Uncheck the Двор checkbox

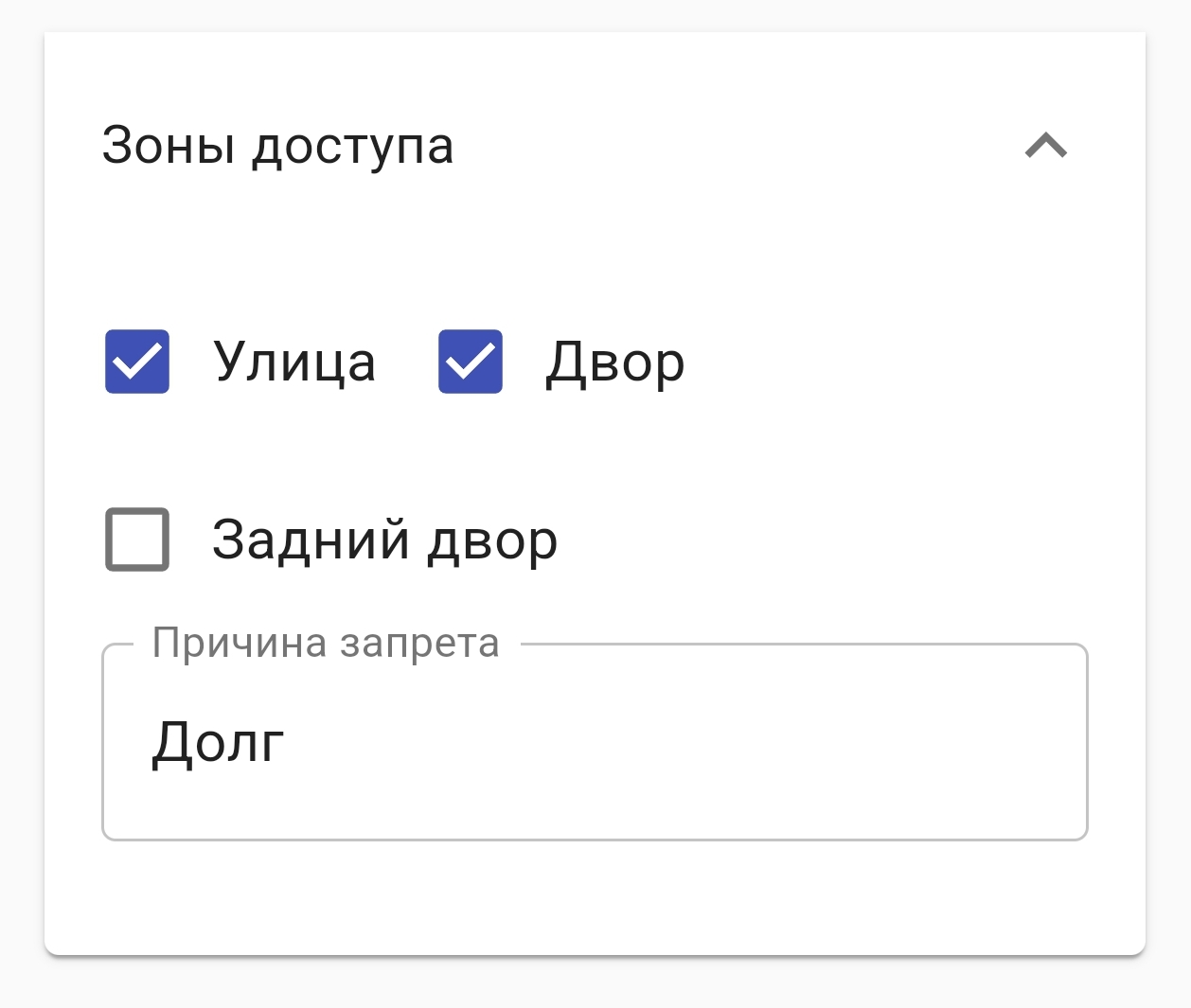pos(471,362)
